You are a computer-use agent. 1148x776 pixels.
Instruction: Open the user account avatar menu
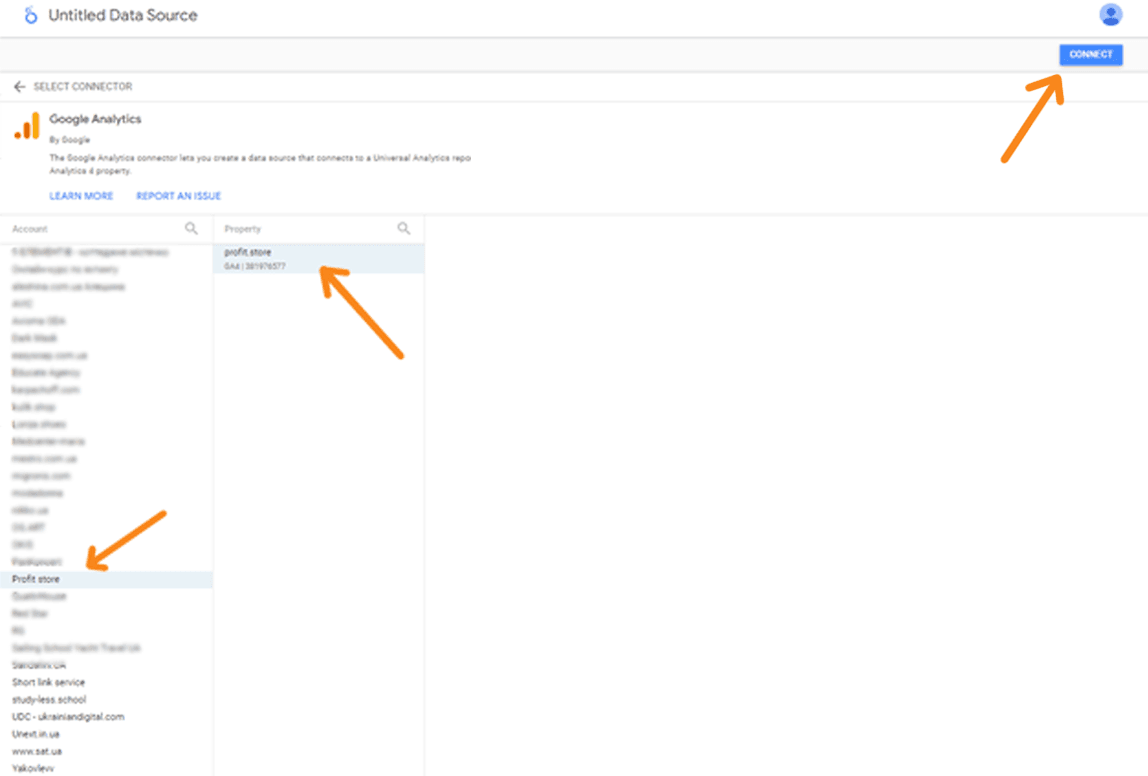1110,15
